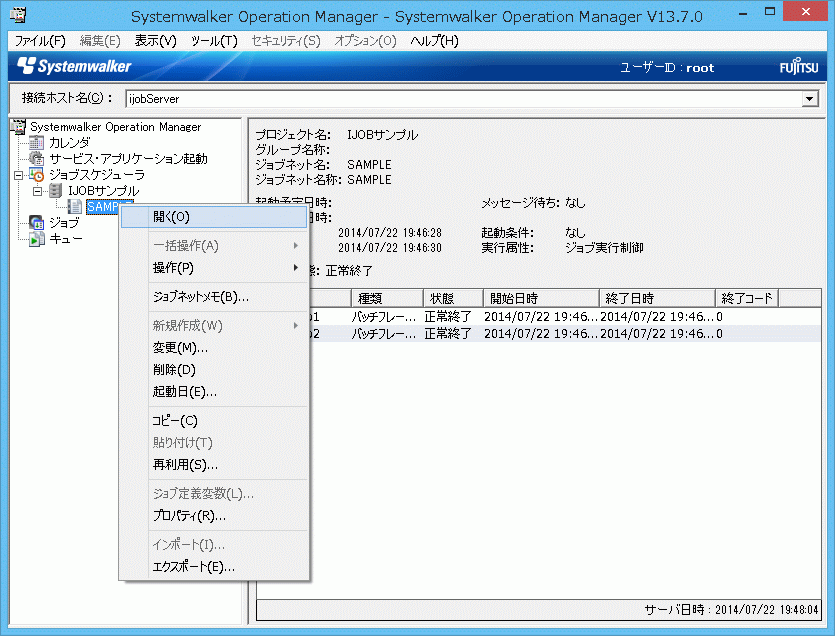This screenshot has width=835, height=636.
Task: Open the ツール(T) menu
Action: click(x=214, y=41)
